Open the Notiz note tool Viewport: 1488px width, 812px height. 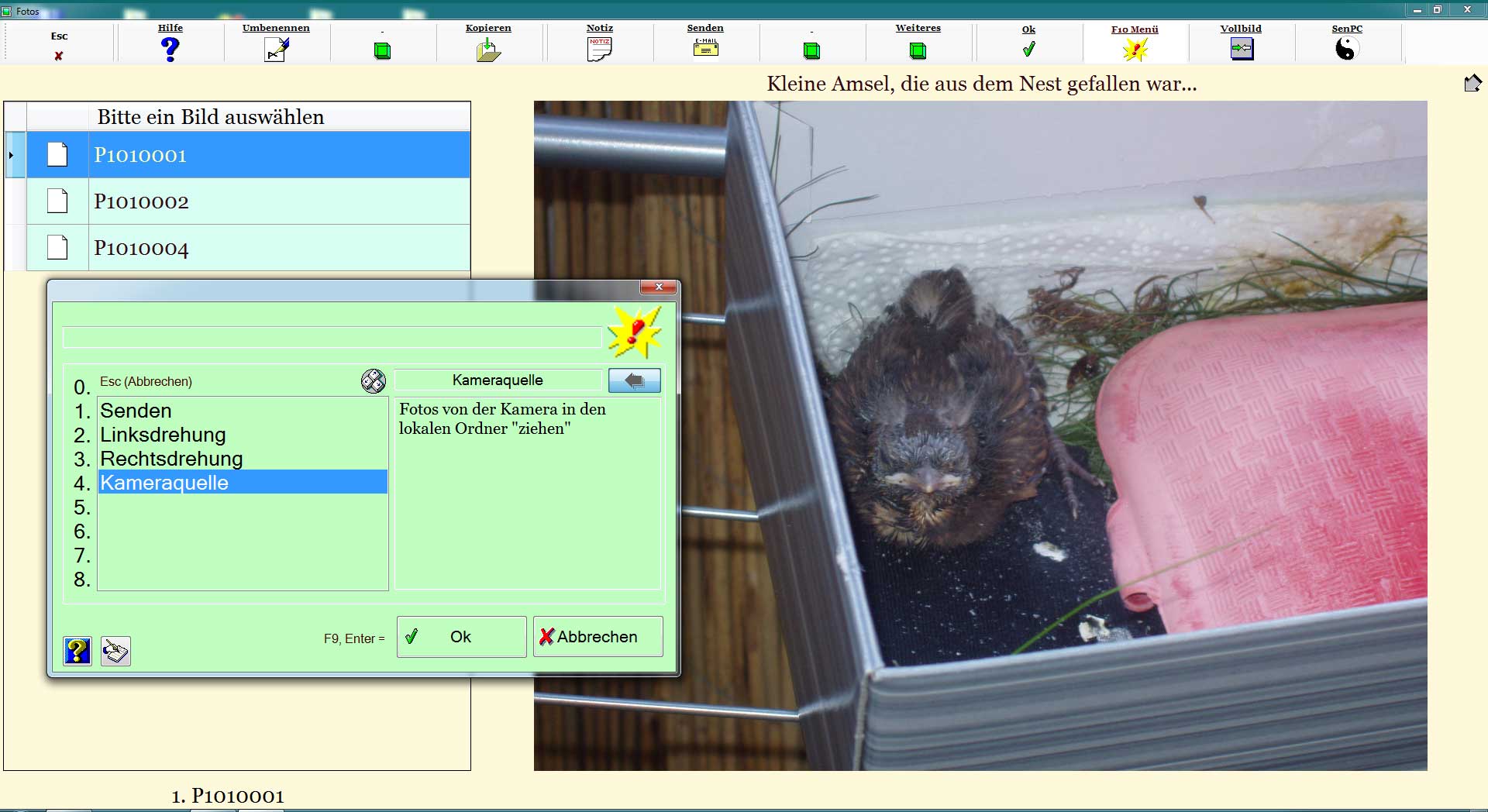[599, 49]
